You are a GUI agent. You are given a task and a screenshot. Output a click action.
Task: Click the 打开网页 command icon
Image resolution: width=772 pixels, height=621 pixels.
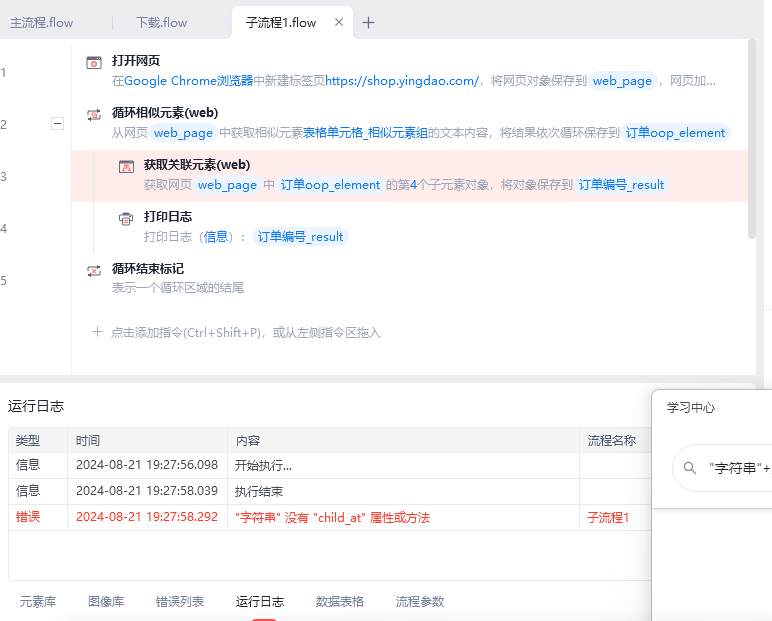click(x=94, y=63)
